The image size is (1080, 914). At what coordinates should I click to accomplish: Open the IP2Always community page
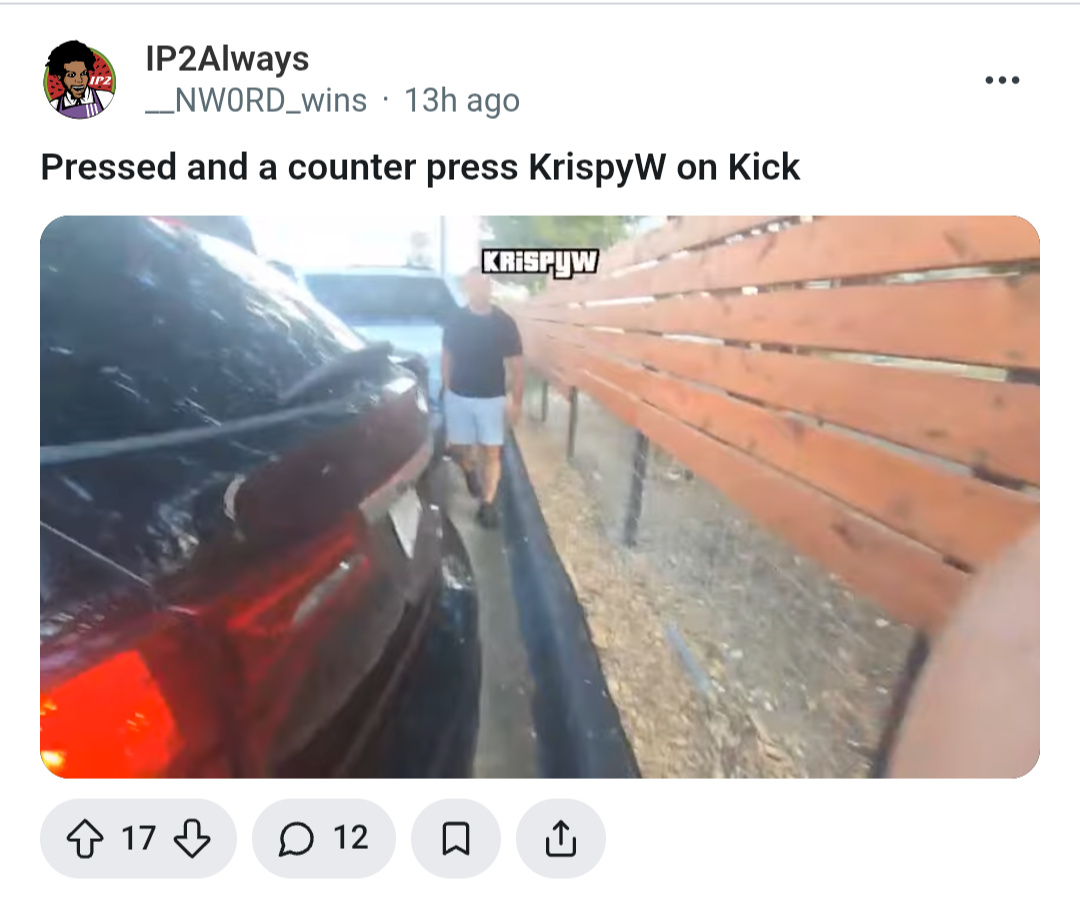[227, 59]
